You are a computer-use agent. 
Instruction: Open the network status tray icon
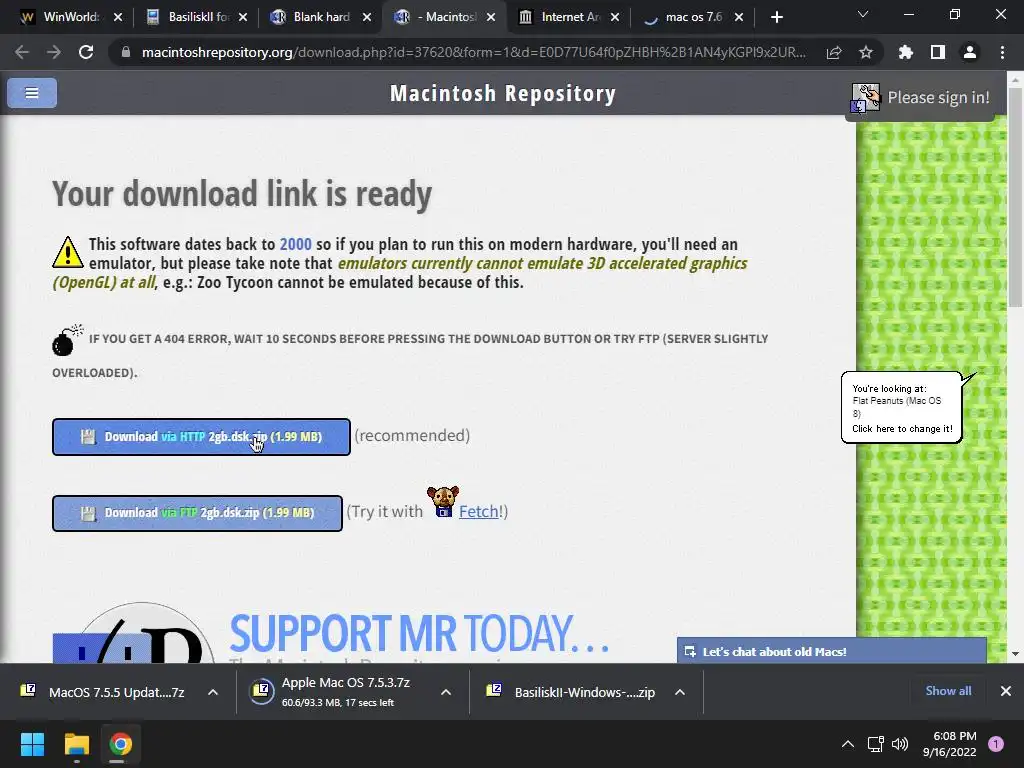point(876,744)
